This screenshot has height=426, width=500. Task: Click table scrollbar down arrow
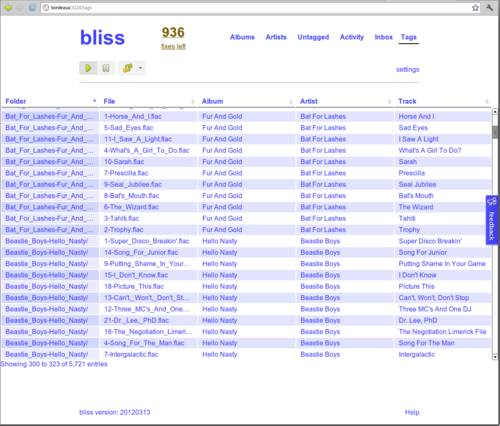[495, 357]
